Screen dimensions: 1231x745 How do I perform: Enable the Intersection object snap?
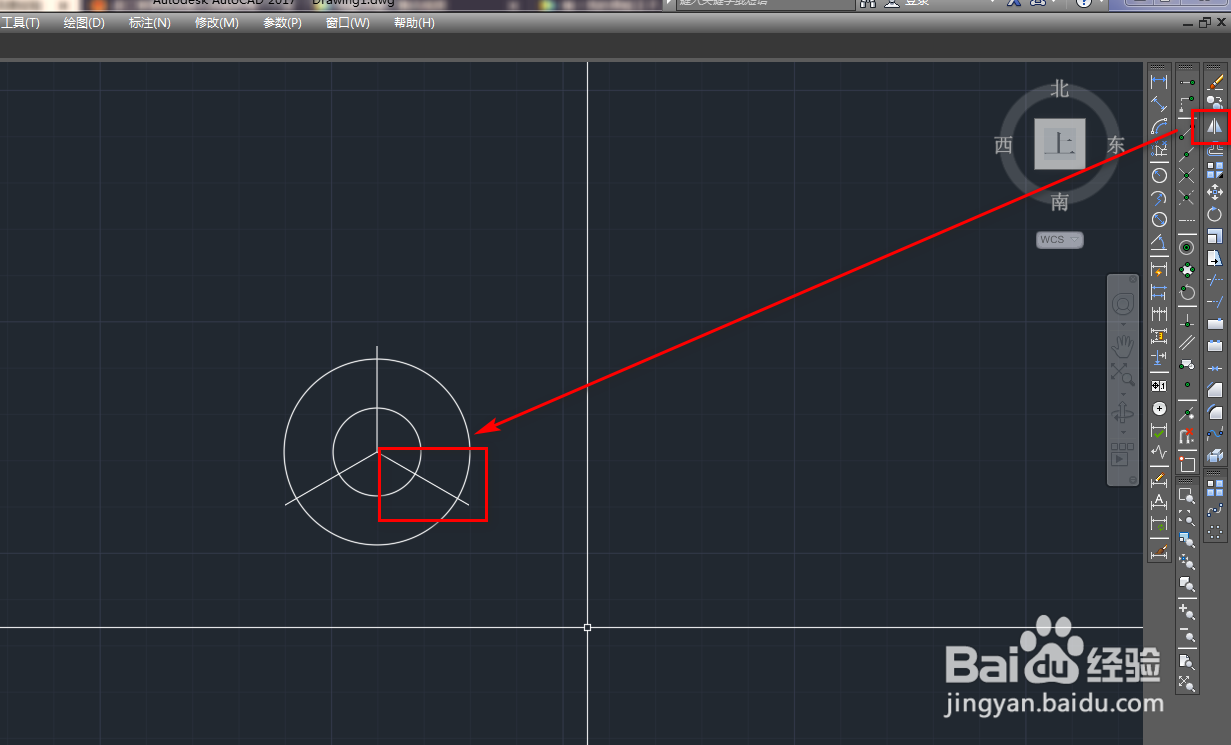click(x=1187, y=176)
